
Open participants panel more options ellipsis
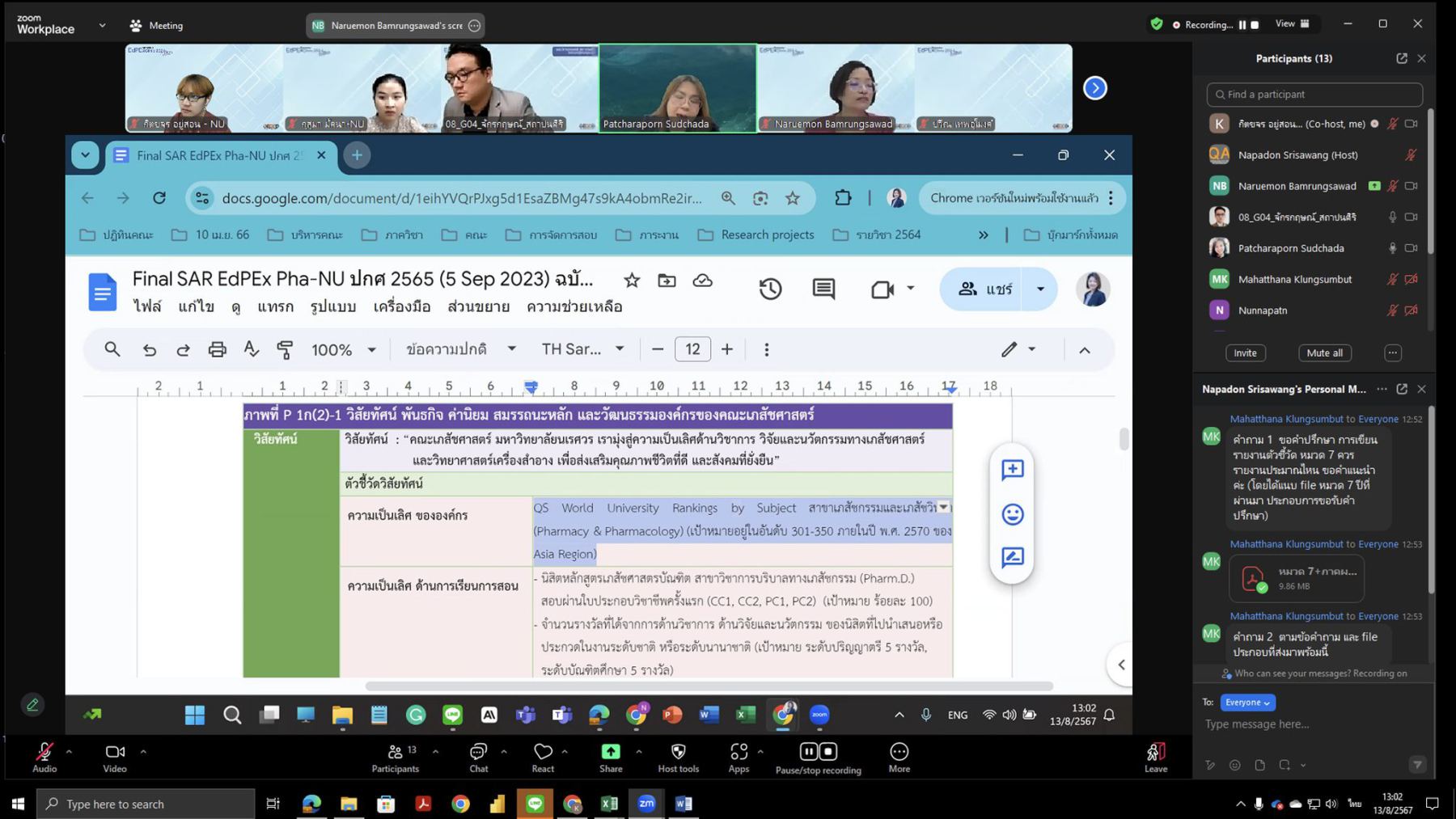(x=1392, y=353)
